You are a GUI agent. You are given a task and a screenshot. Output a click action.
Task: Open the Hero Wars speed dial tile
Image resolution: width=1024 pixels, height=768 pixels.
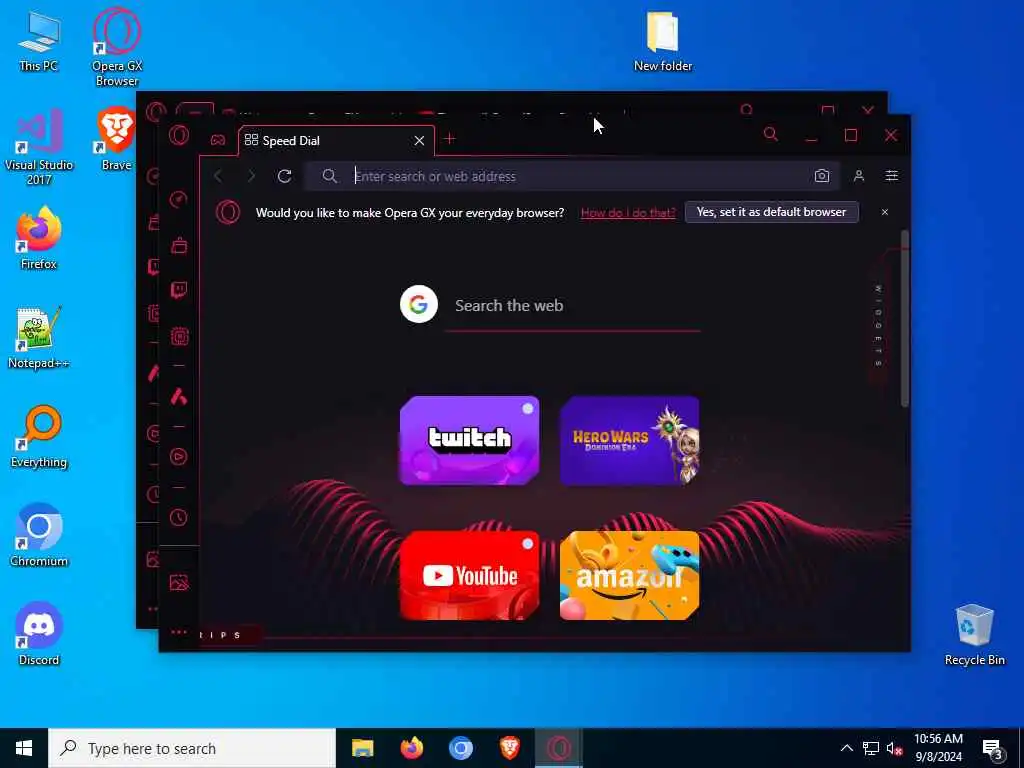coord(630,440)
